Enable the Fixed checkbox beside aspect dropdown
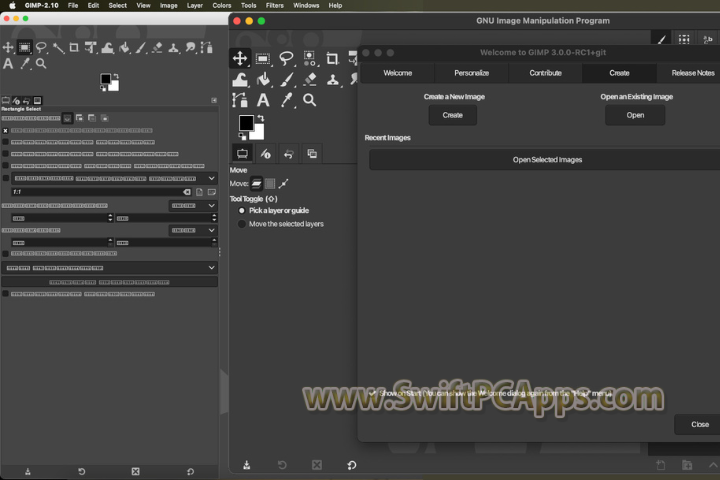720x480 pixels. tap(6, 178)
